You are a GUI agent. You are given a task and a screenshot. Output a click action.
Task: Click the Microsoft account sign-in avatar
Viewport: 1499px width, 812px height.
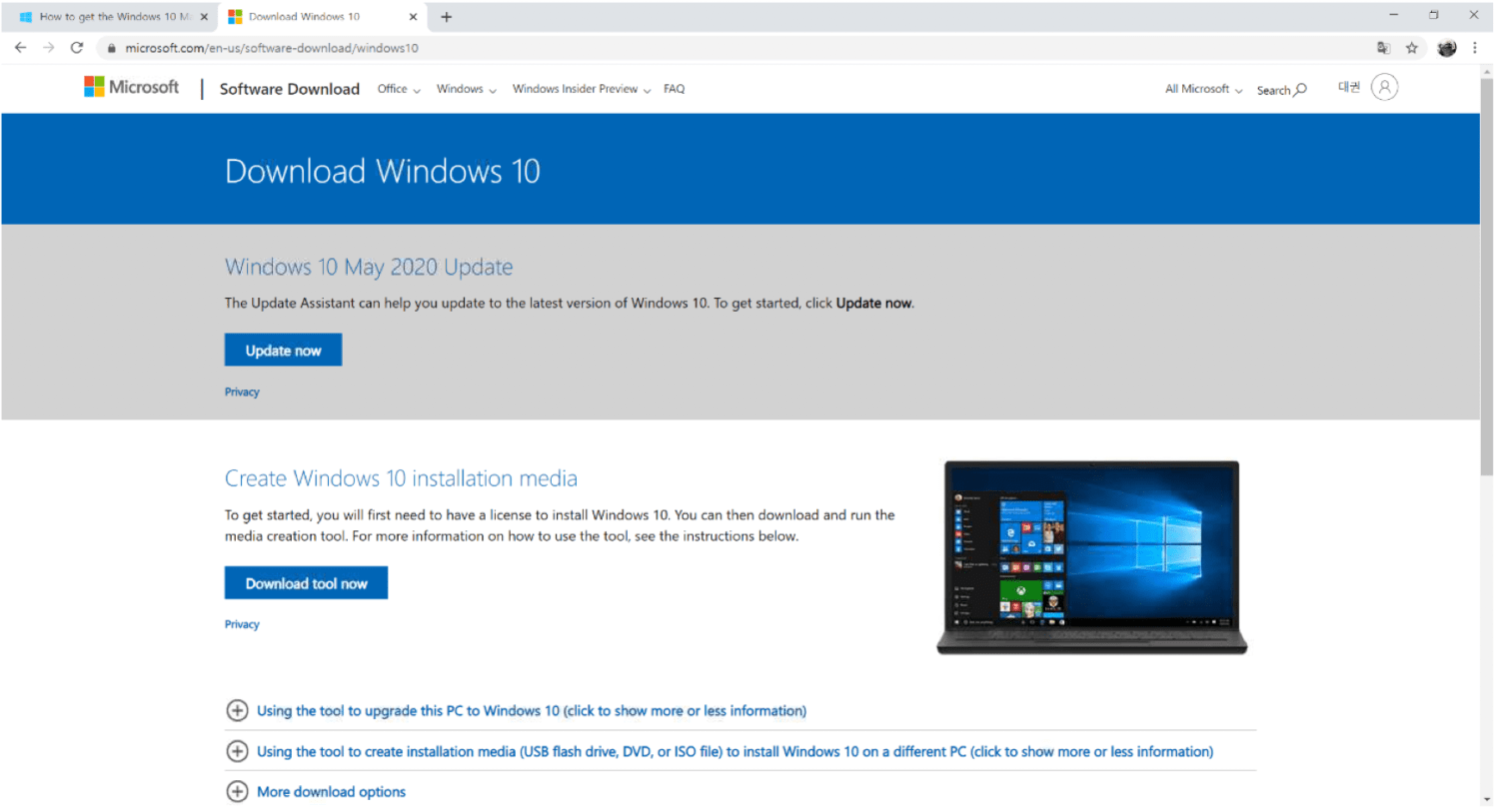click(1384, 88)
